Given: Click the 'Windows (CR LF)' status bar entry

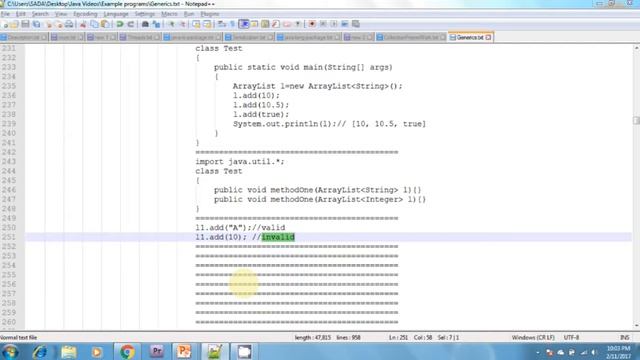Looking at the screenshot, I should pyautogui.click(x=533, y=338).
